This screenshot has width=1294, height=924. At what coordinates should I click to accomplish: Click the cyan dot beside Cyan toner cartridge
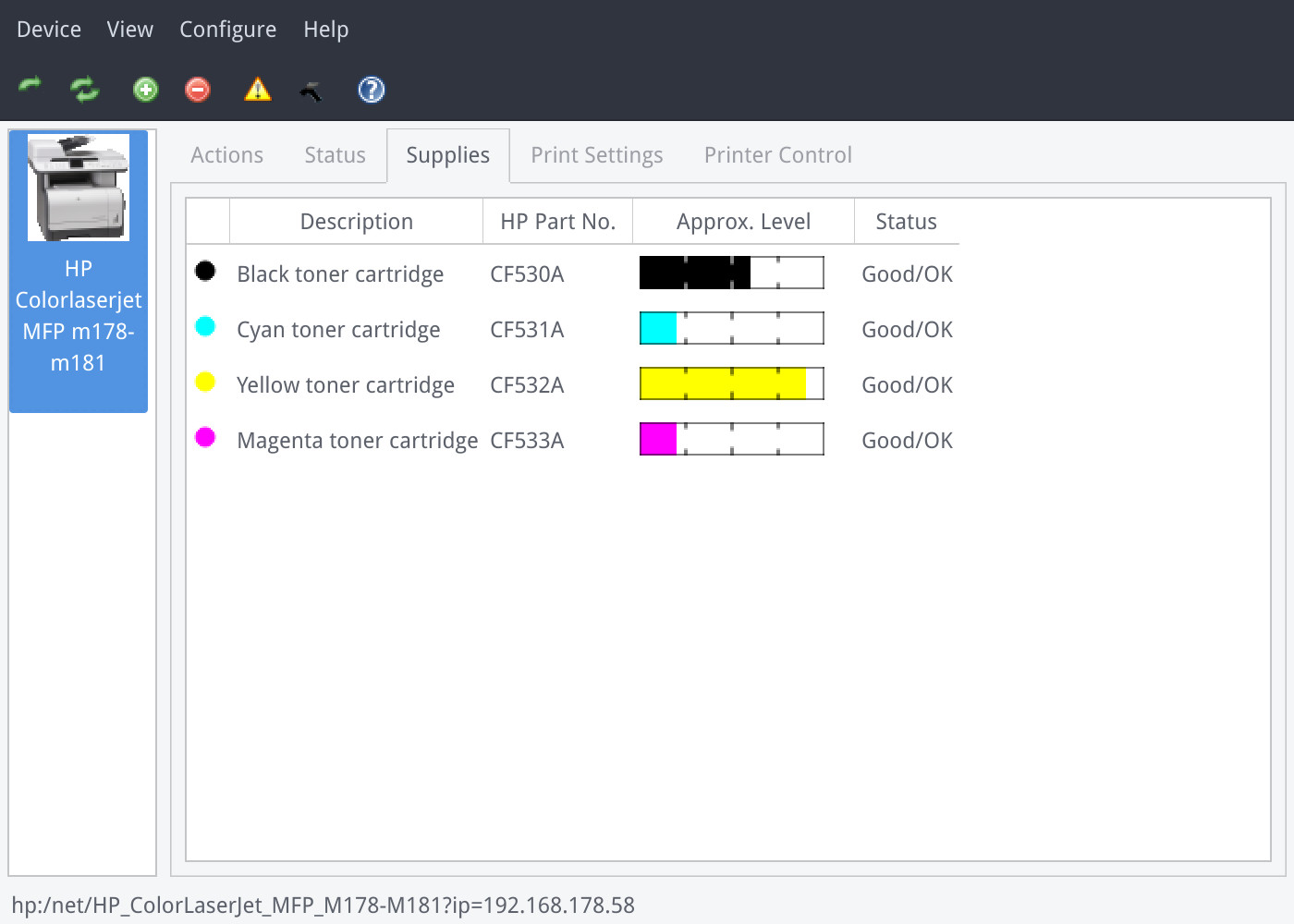tap(205, 327)
